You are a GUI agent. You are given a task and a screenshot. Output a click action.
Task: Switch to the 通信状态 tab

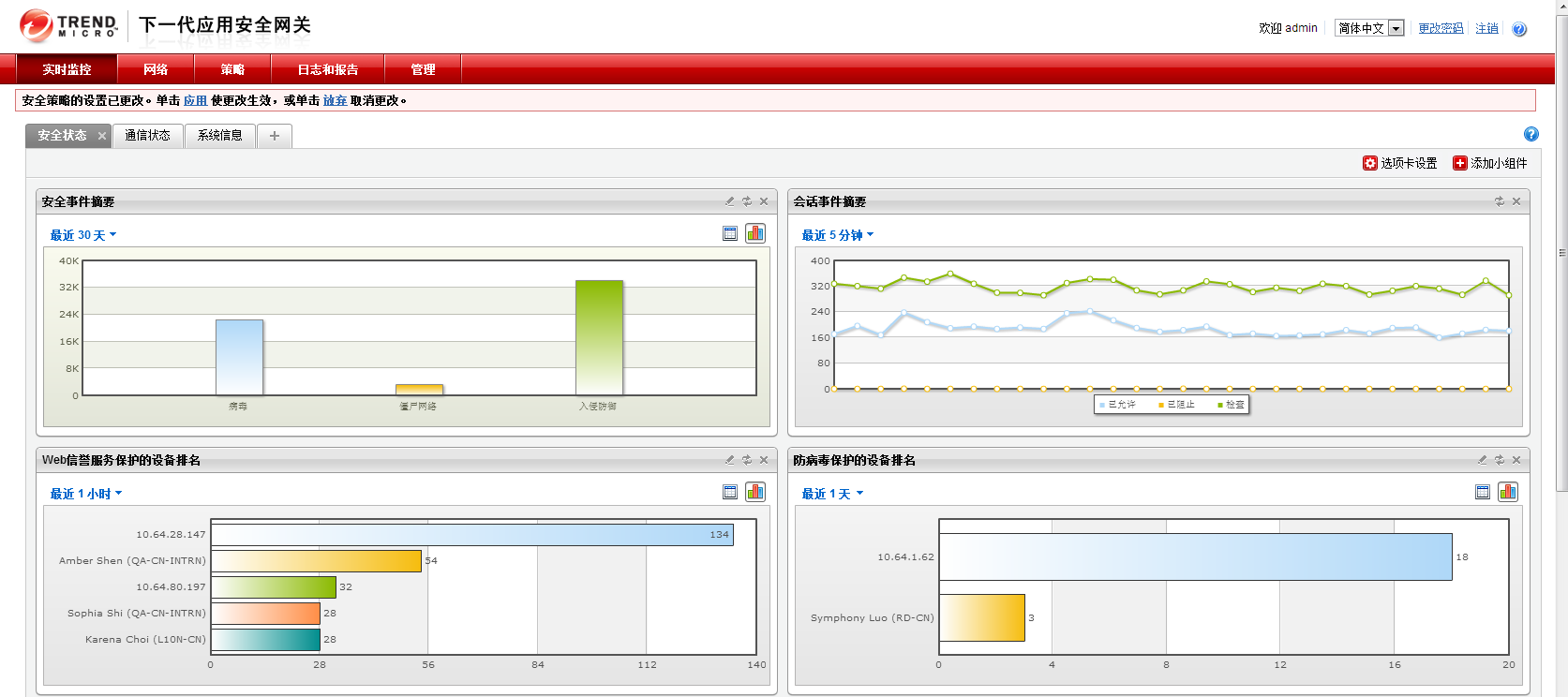(x=147, y=136)
